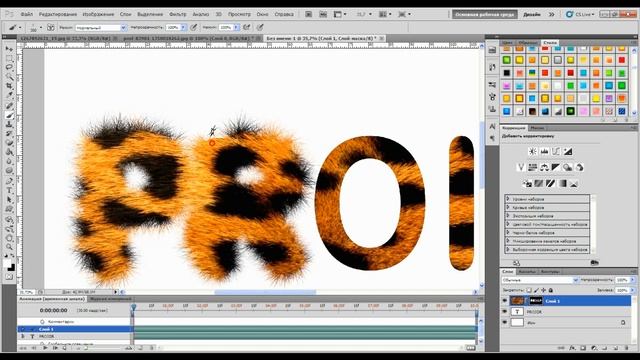The width and height of the screenshot is (640, 360).
Task: Toggle tablet pressure for opacity
Action: coord(193,27)
